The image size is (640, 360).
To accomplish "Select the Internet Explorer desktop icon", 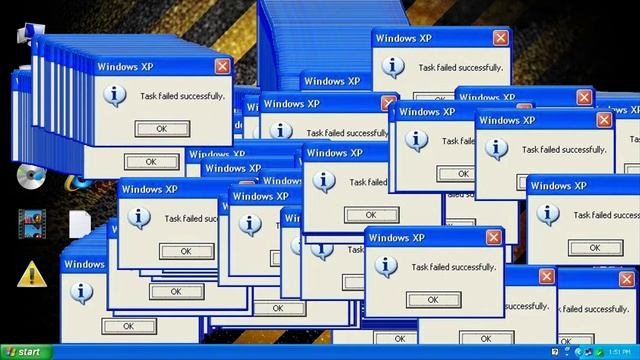I will coord(78,182).
